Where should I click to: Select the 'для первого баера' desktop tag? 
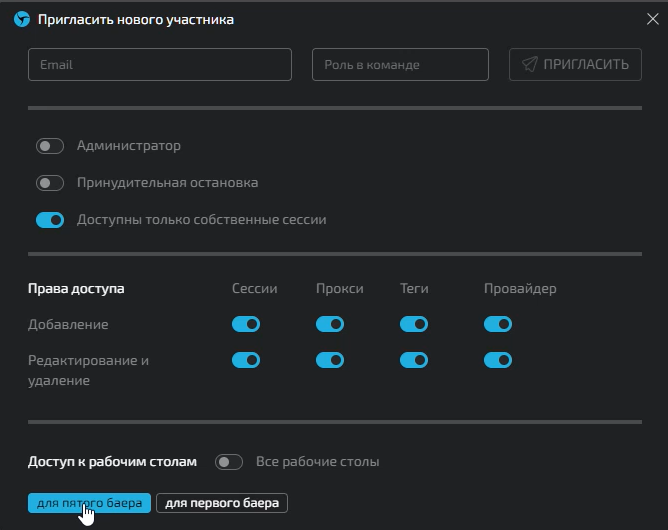point(222,503)
